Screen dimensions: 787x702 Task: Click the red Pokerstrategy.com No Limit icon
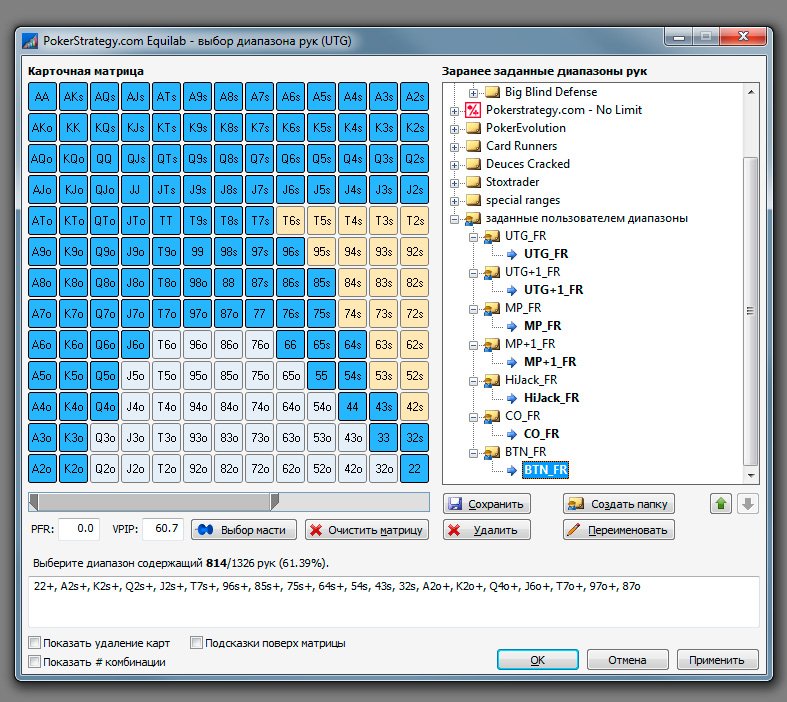tap(473, 110)
